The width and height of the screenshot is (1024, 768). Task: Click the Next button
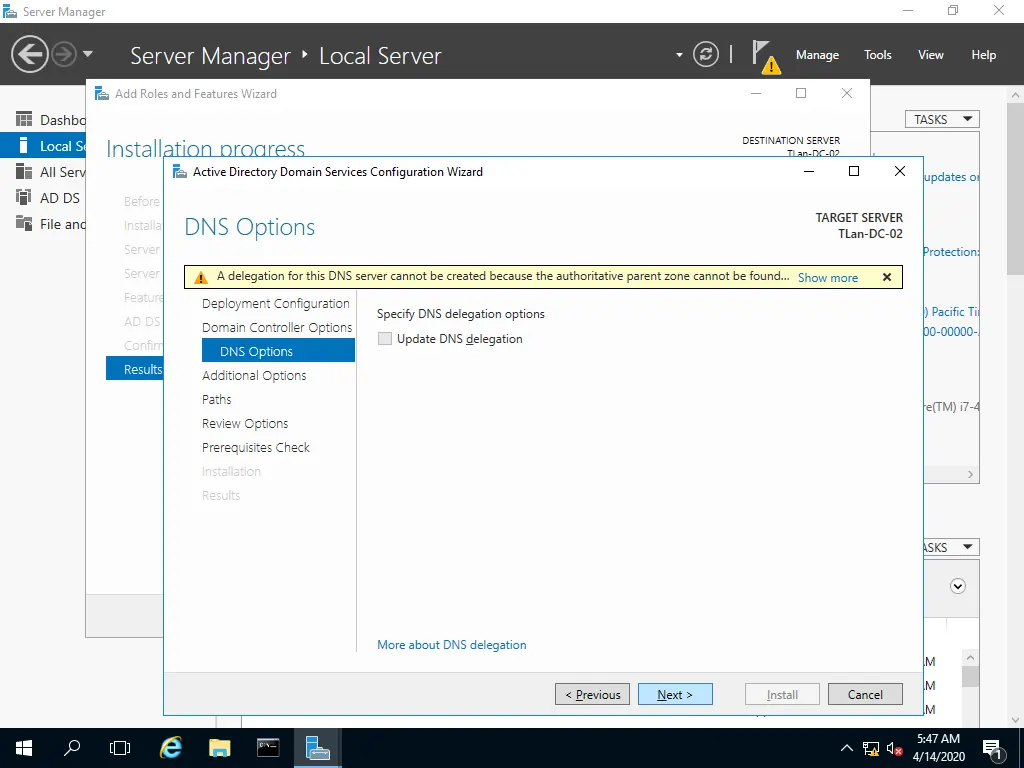[675, 694]
